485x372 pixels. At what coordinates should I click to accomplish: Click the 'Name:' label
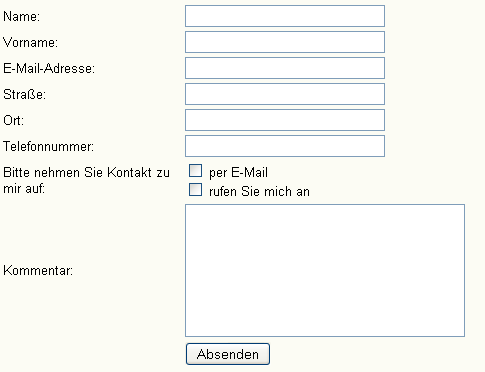click(22, 16)
